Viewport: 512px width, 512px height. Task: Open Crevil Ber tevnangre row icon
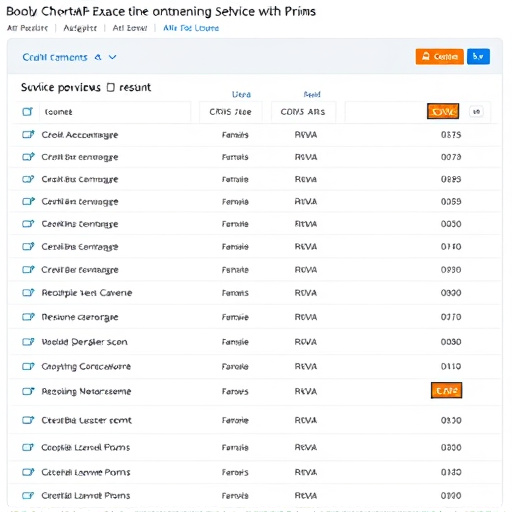[x=28, y=269]
